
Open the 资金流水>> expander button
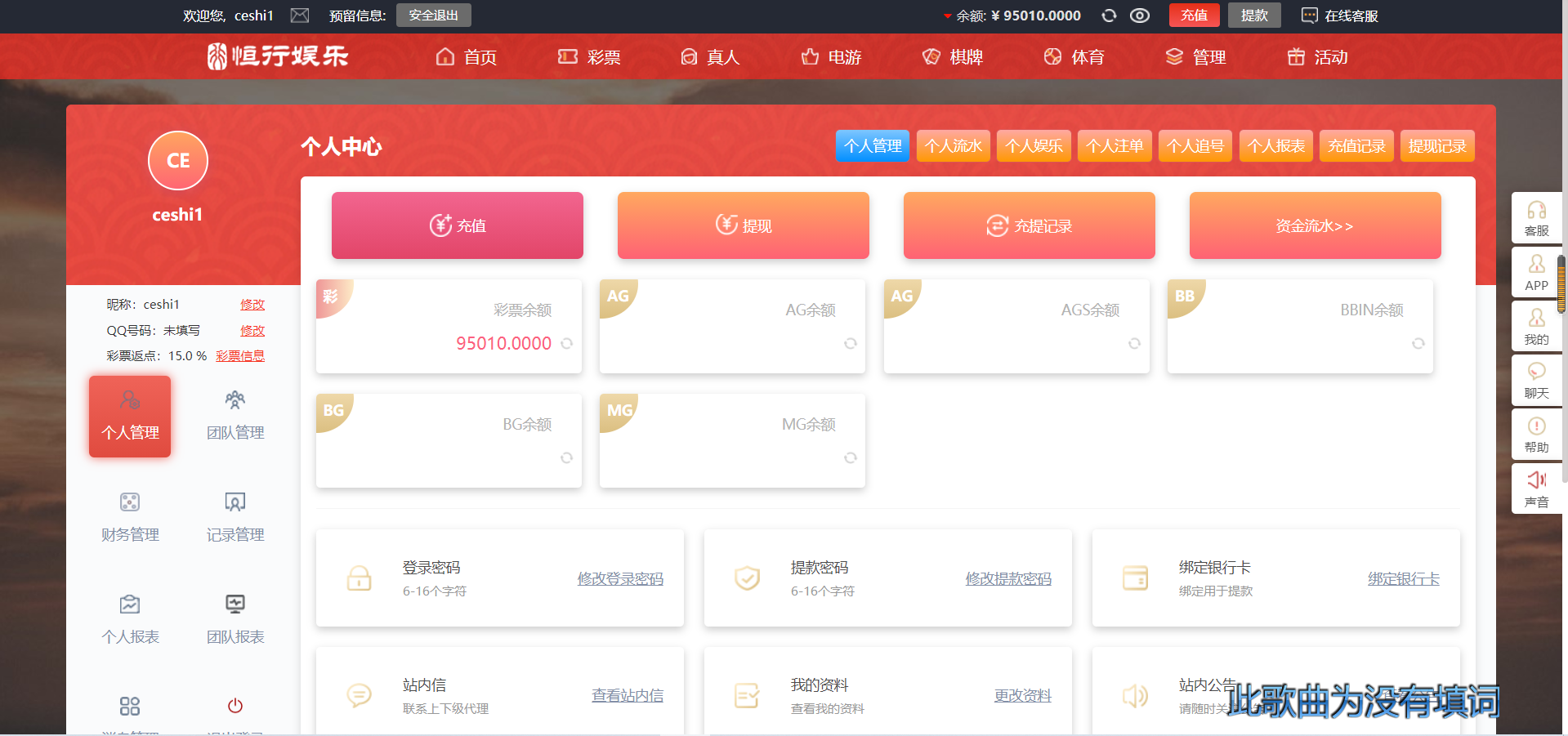click(x=1315, y=225)
